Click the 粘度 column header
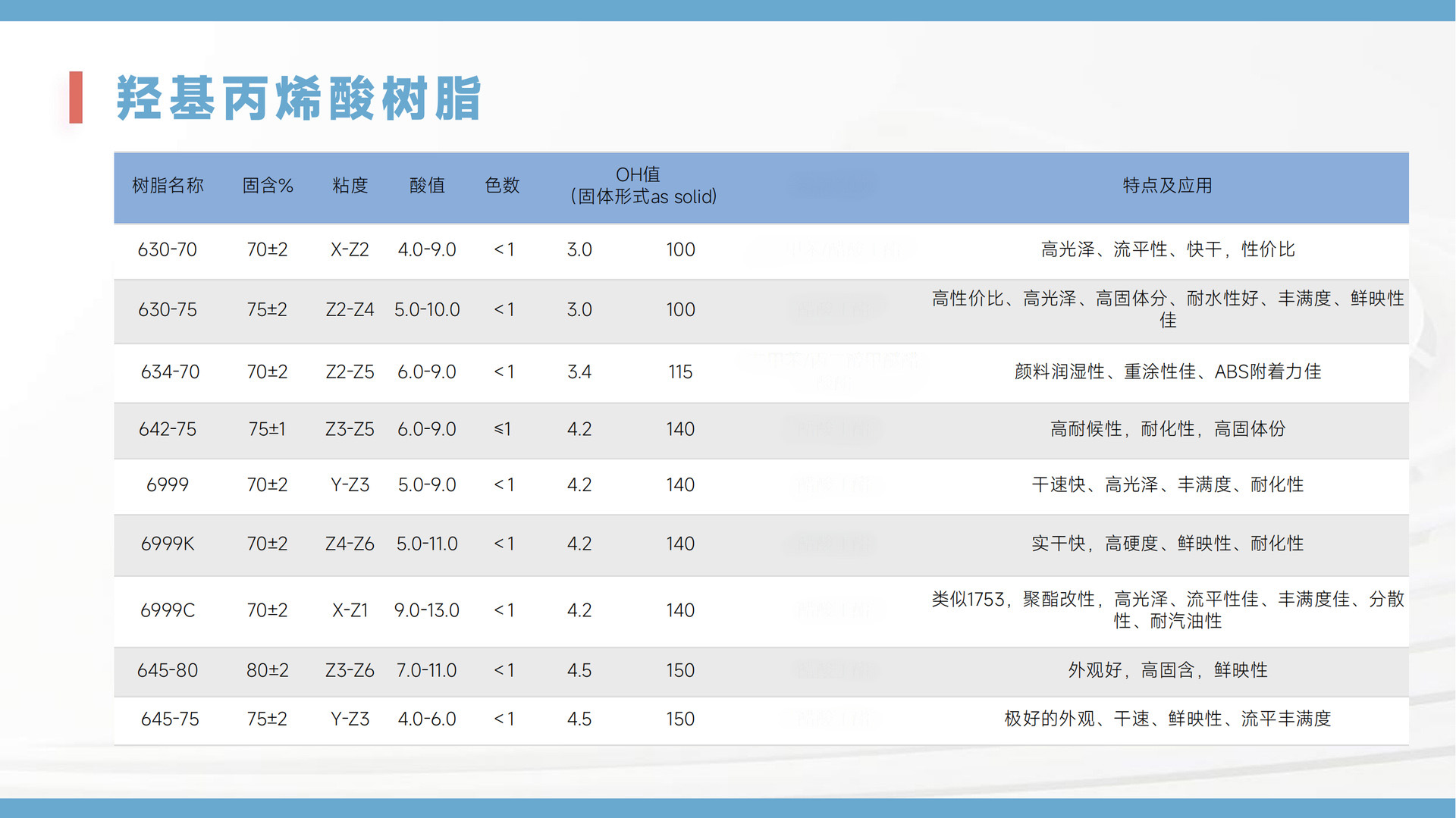1456x818 pixels. 350,186
